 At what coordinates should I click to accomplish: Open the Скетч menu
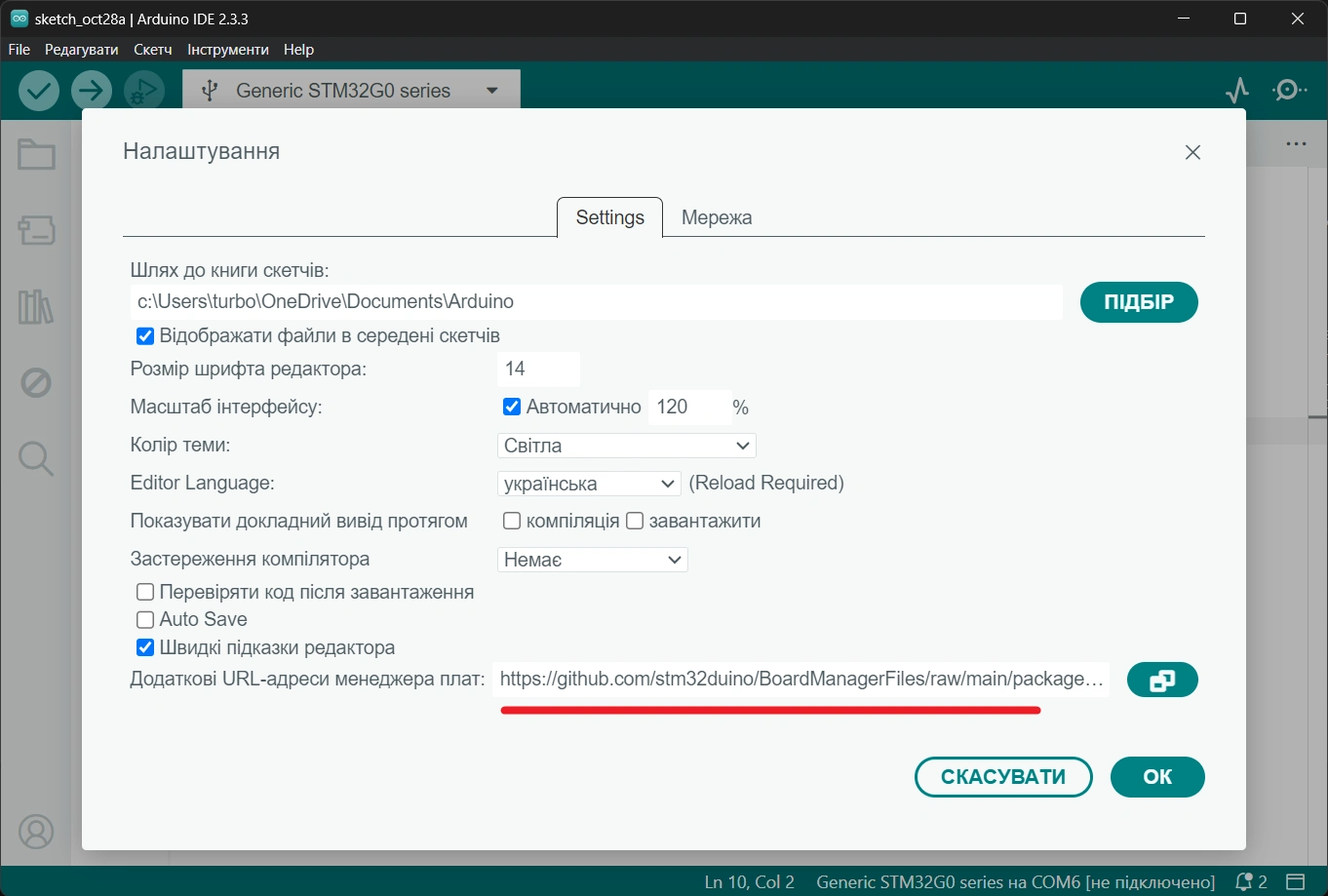(x=153, y=49)
